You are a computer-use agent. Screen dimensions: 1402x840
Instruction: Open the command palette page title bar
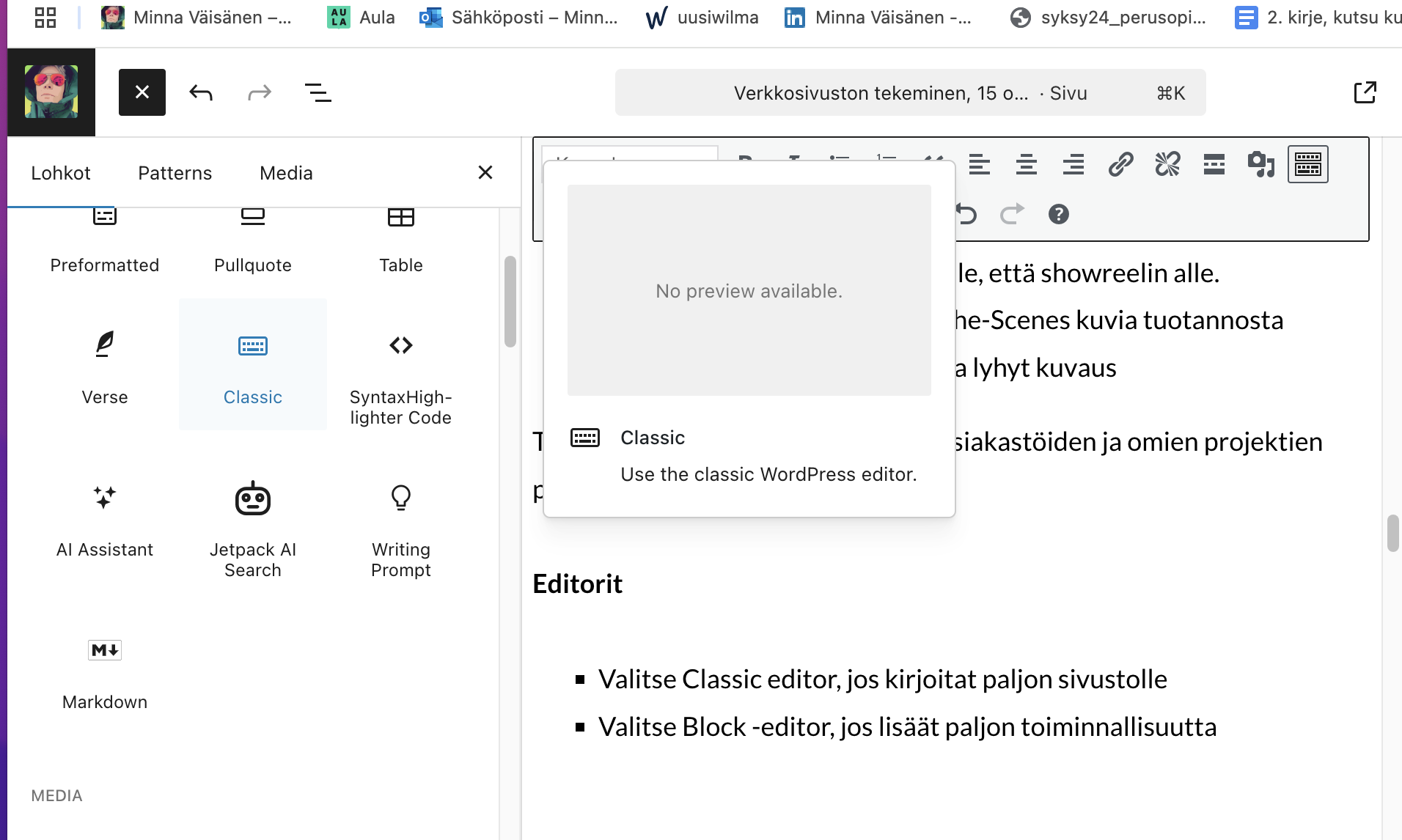(x=910, y=93)
